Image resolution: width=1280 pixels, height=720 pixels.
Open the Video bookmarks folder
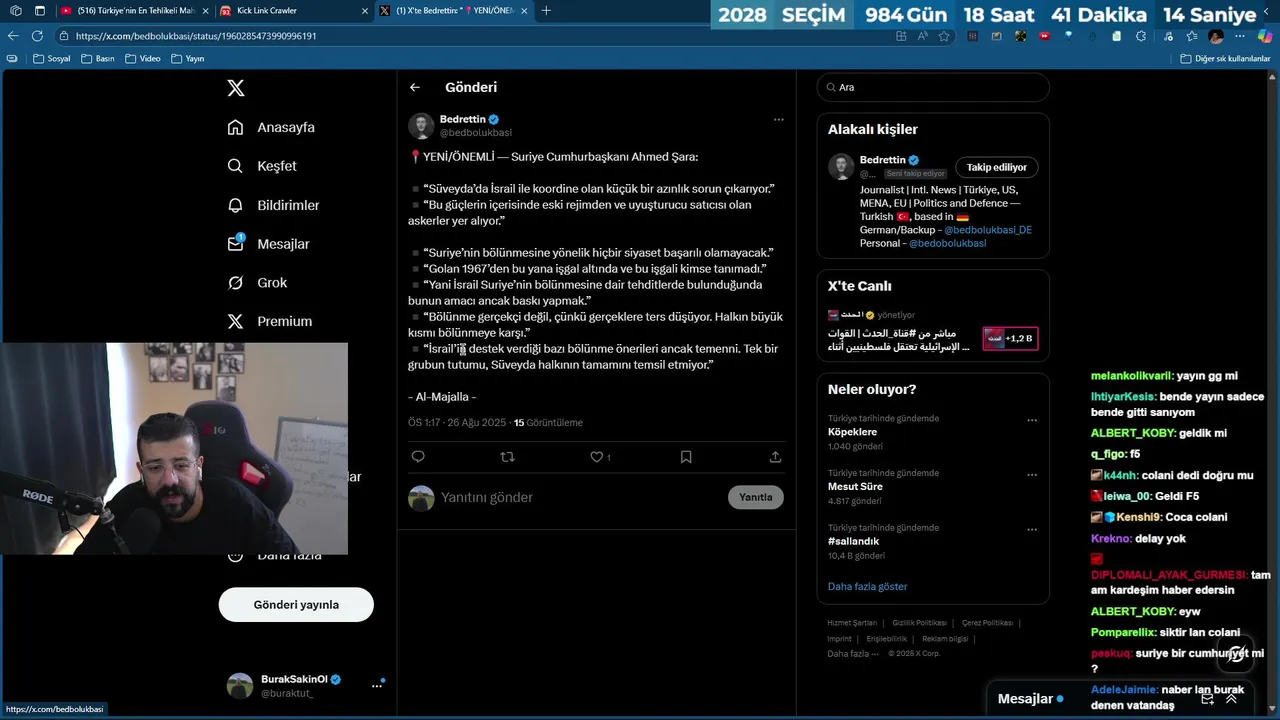(143, 58)
